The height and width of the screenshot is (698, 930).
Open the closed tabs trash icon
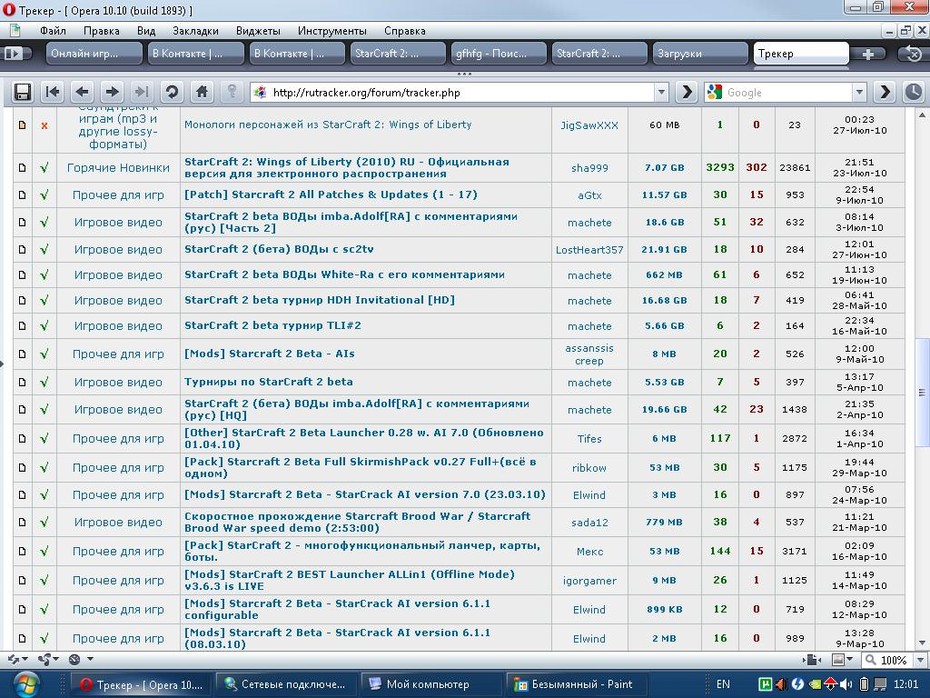pyautogui.click(x=913, y=54)
